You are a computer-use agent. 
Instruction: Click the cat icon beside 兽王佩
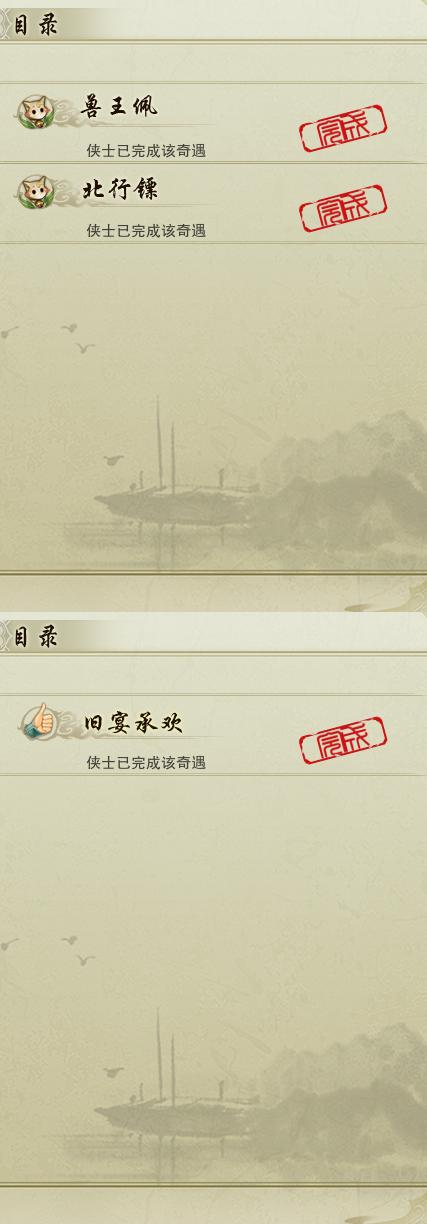34,109
